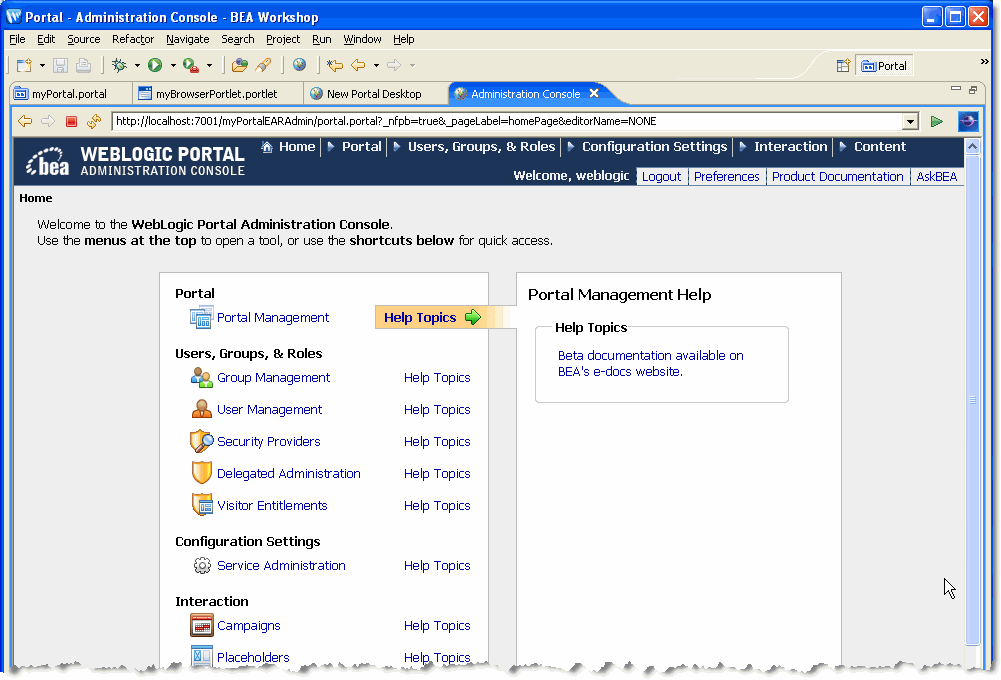Viewport: 1001px width, 680px height.
Task: Click into the URL address field
Action: [508, 121]
